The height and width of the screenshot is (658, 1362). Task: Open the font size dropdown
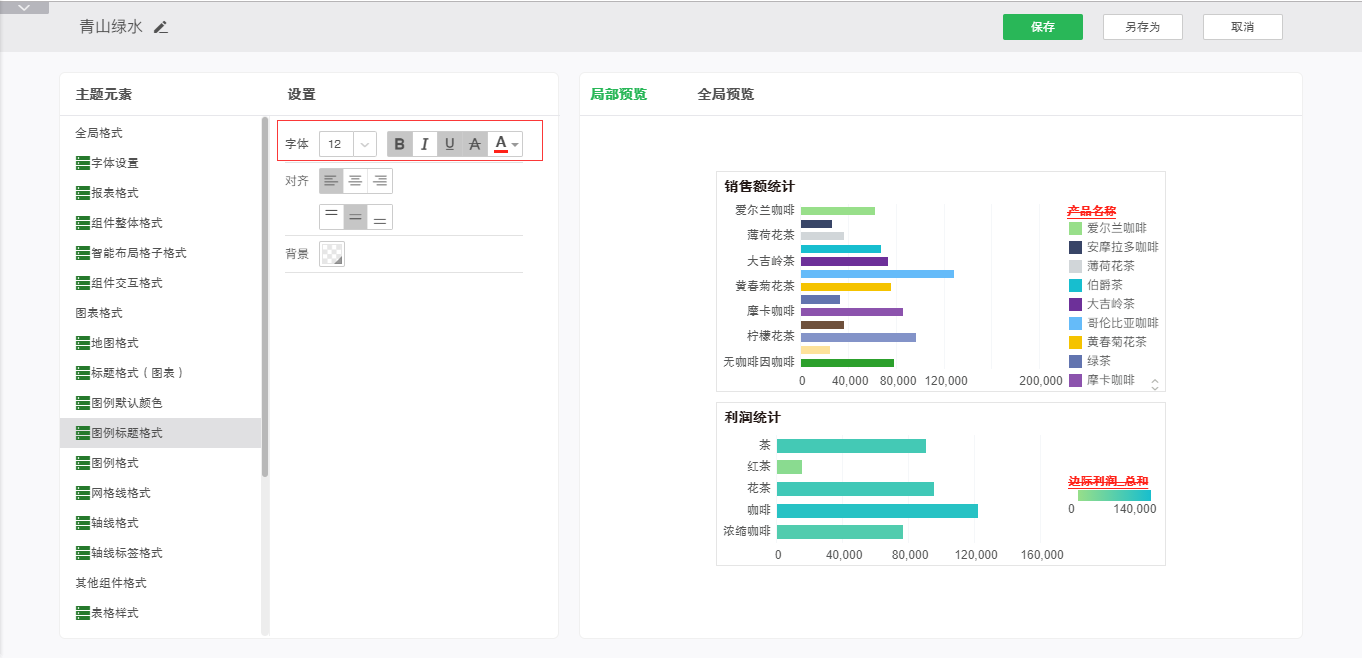[x=365, y=144]
